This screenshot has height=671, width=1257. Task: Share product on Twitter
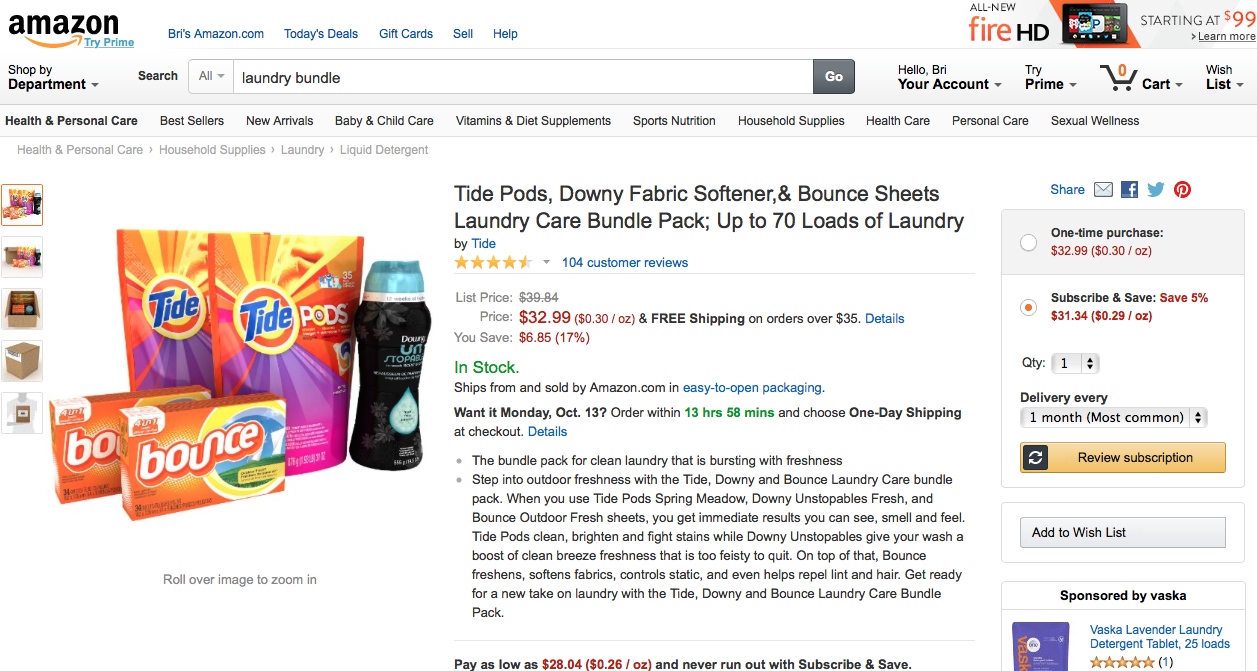coord(1156,190)
